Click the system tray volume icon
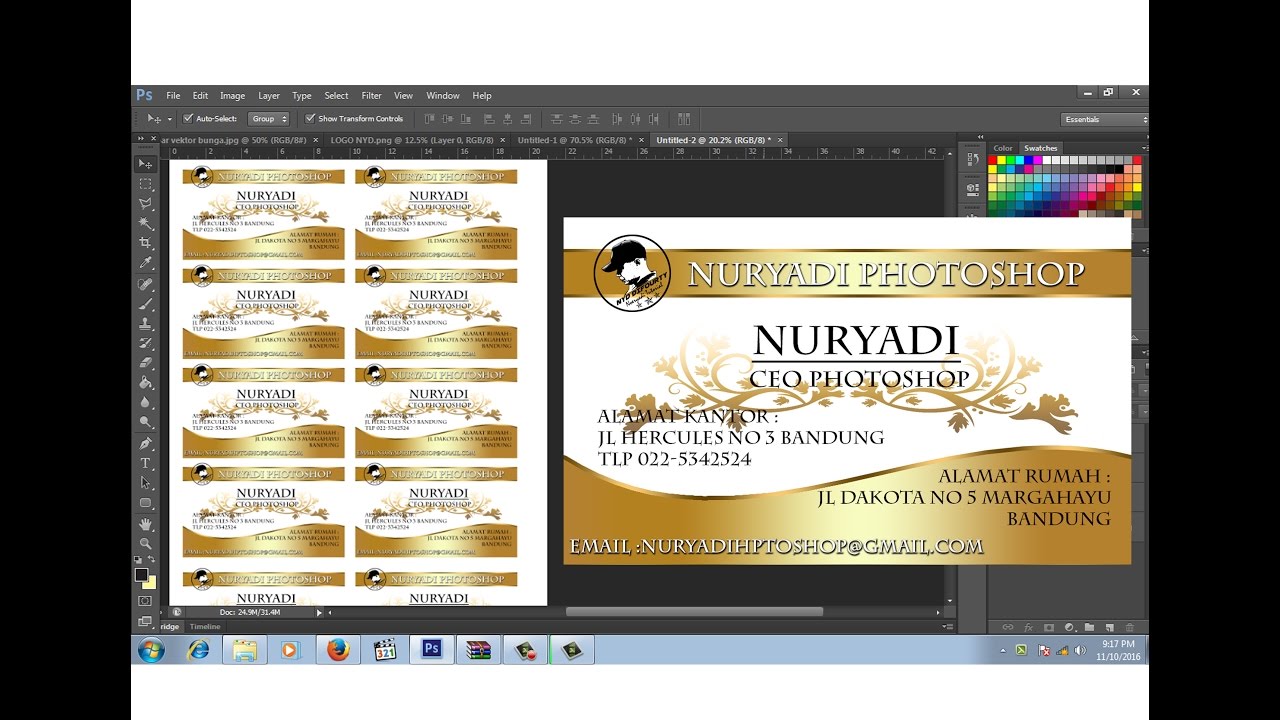 [x=1080, y=650]
